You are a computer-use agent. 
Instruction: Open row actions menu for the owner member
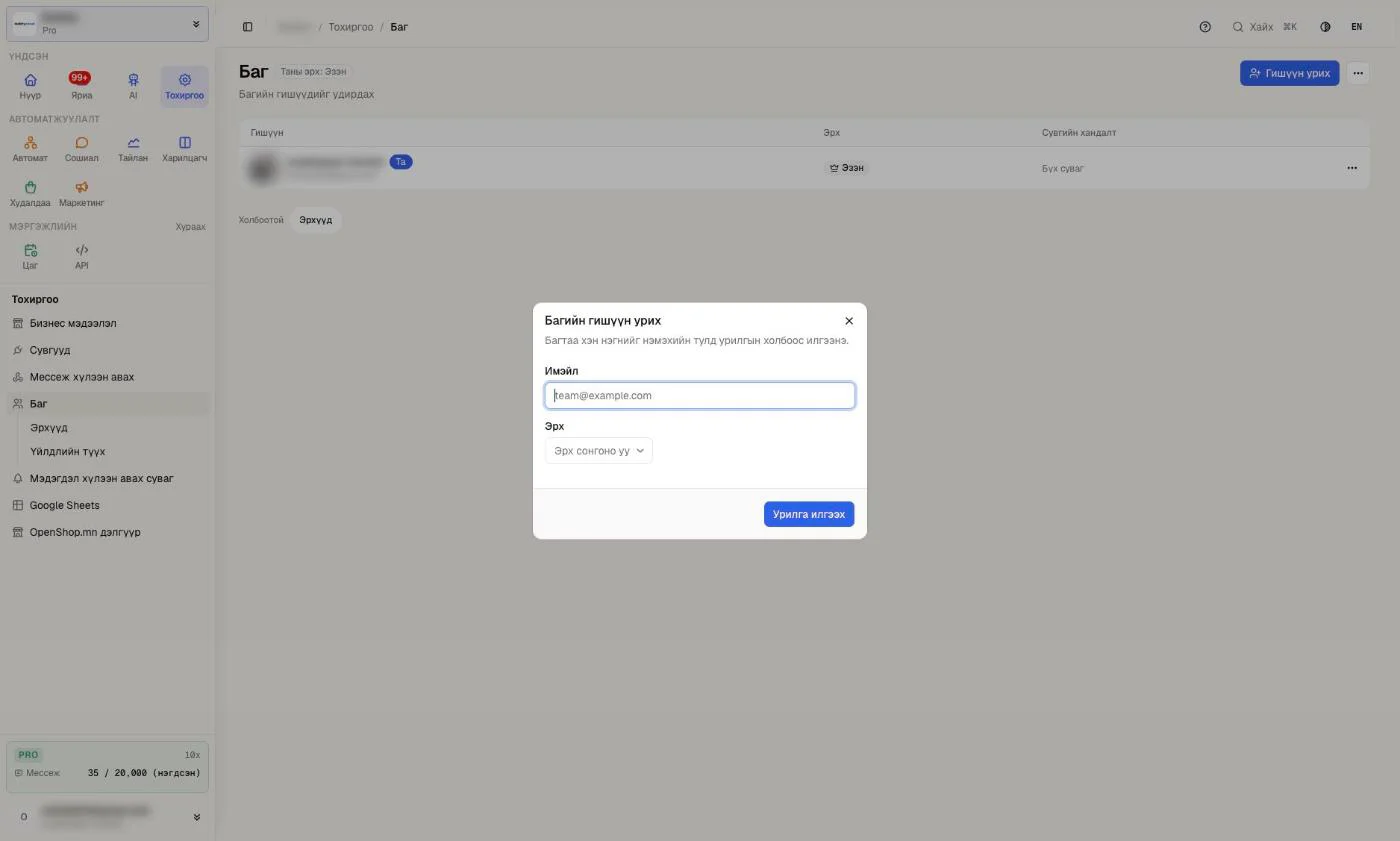click(x=1352, y=168)
